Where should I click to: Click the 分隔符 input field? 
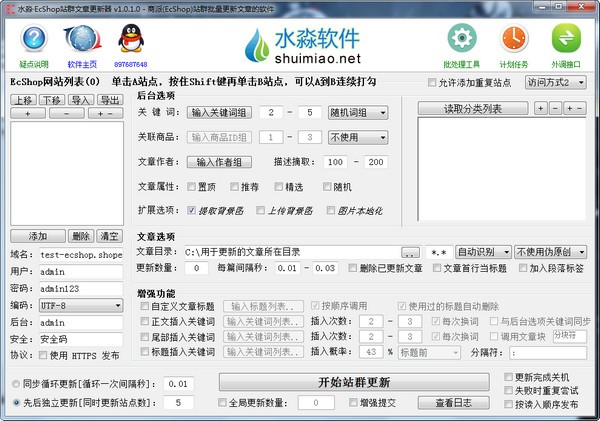point(548,353)
